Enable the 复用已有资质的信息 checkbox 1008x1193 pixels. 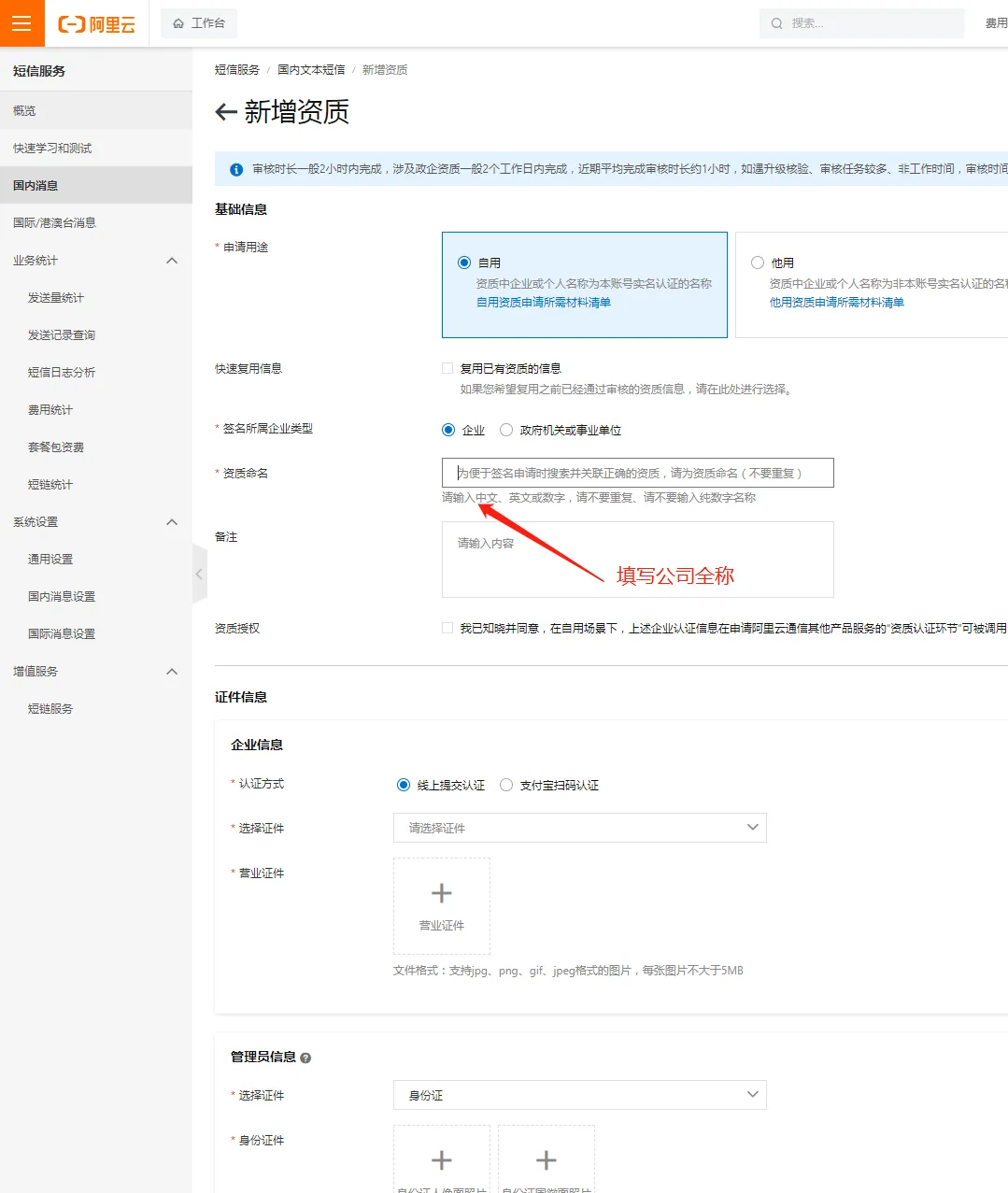(x=447, y=367)
